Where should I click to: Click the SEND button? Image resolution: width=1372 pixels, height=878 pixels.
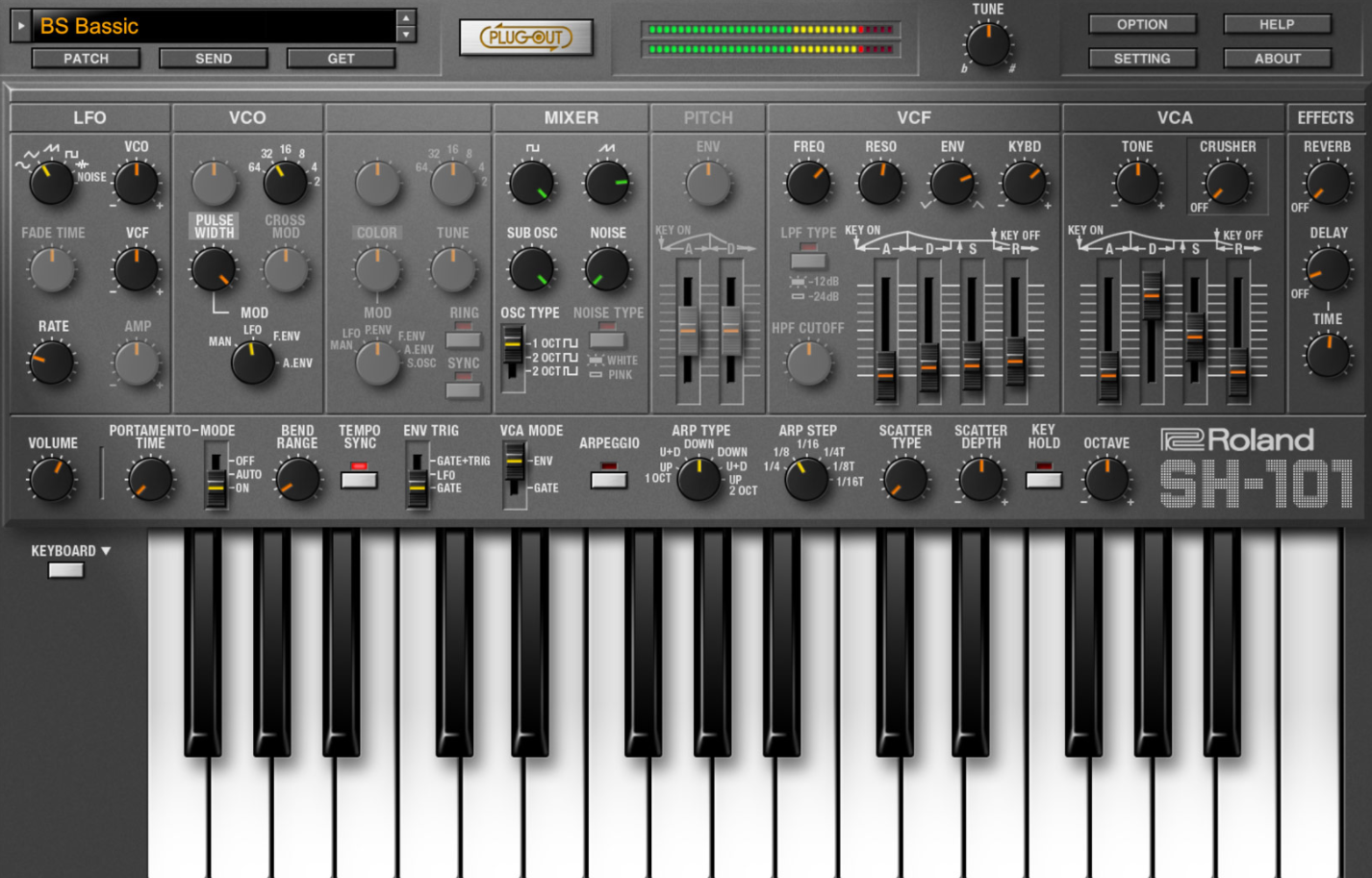coord(213,58)
